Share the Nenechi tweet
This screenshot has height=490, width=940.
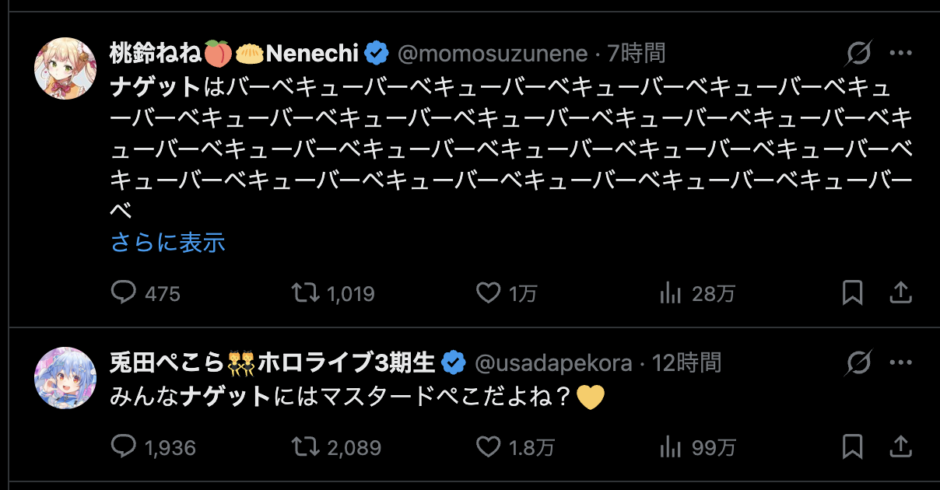coord(900,293)
